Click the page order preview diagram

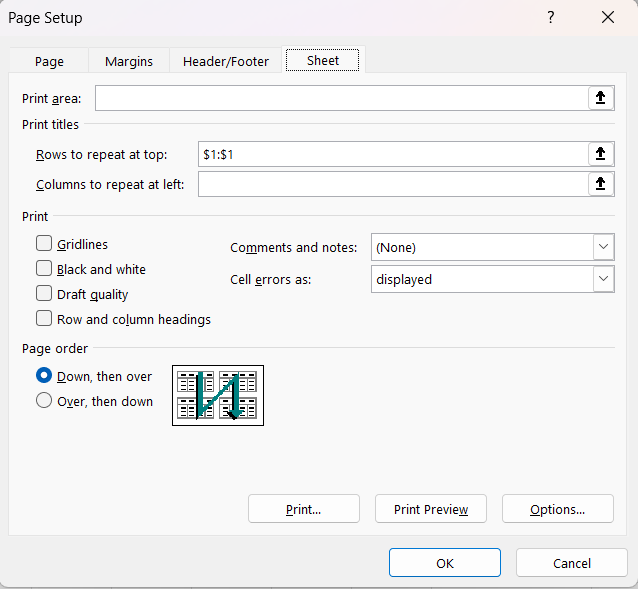pos(218,395)
